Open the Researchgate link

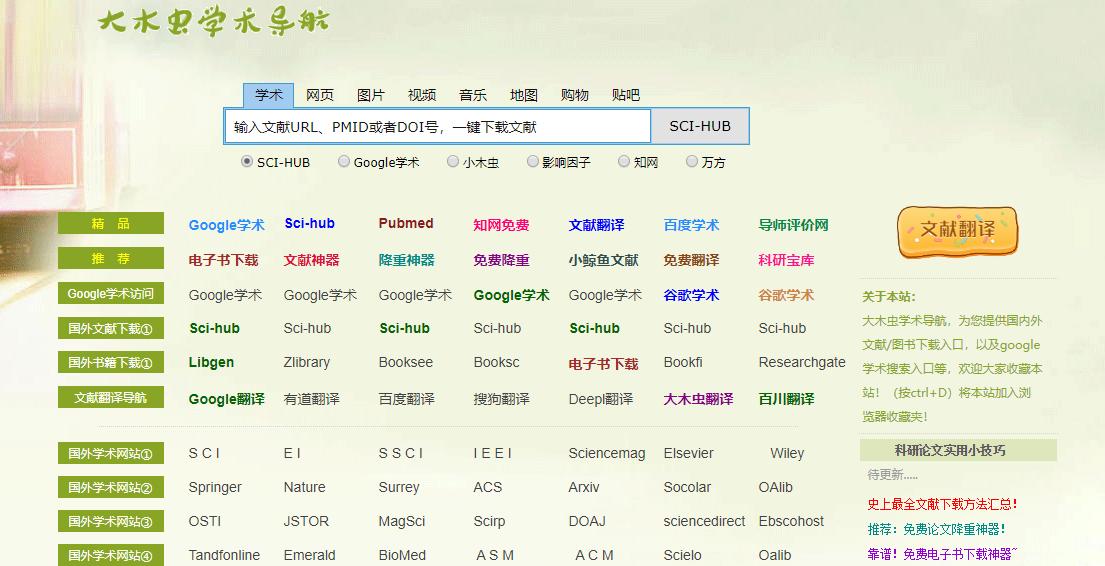[802, 362]
